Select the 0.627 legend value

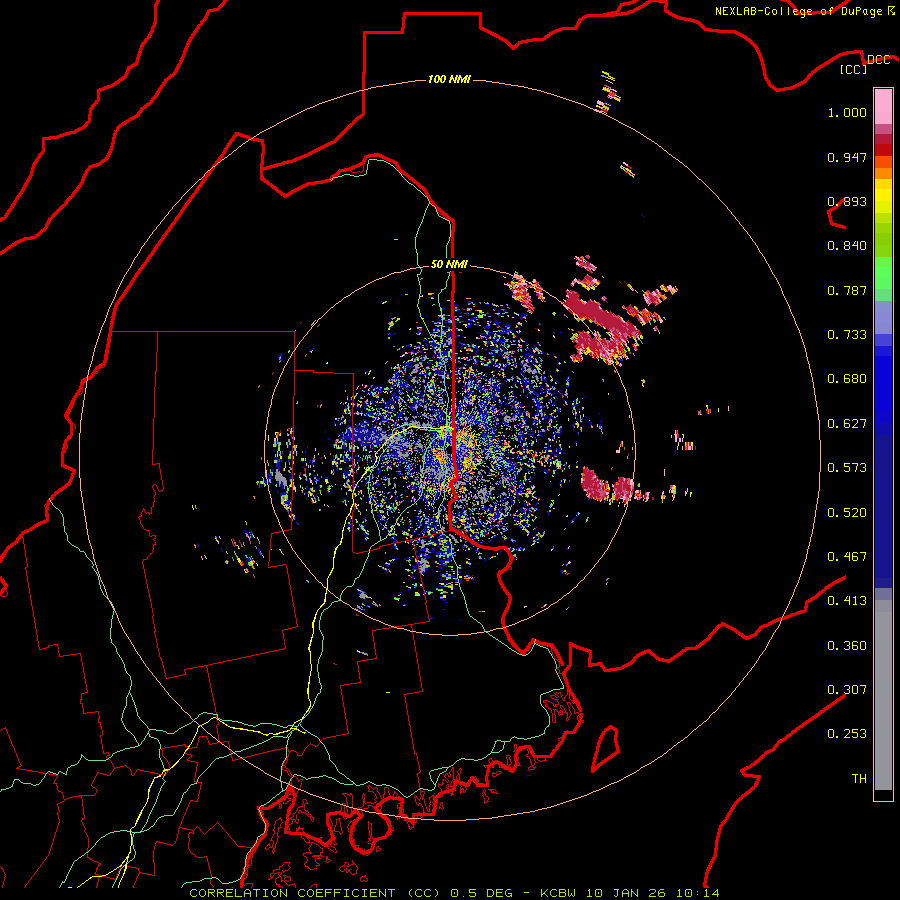[x=847, y=424]
